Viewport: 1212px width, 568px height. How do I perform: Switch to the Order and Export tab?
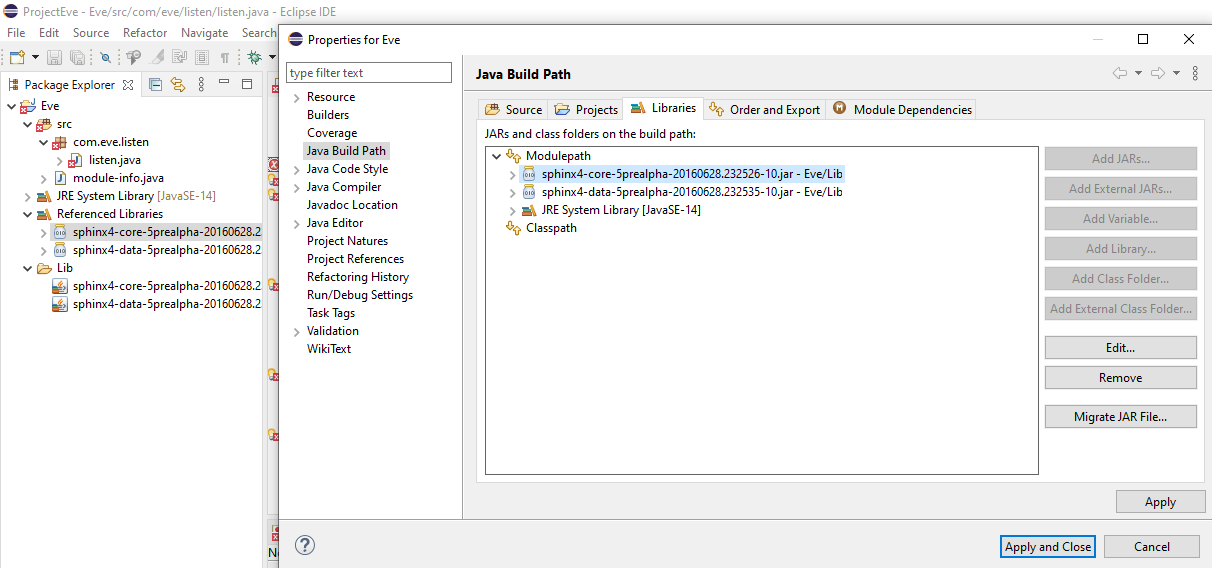pos(764,109)
